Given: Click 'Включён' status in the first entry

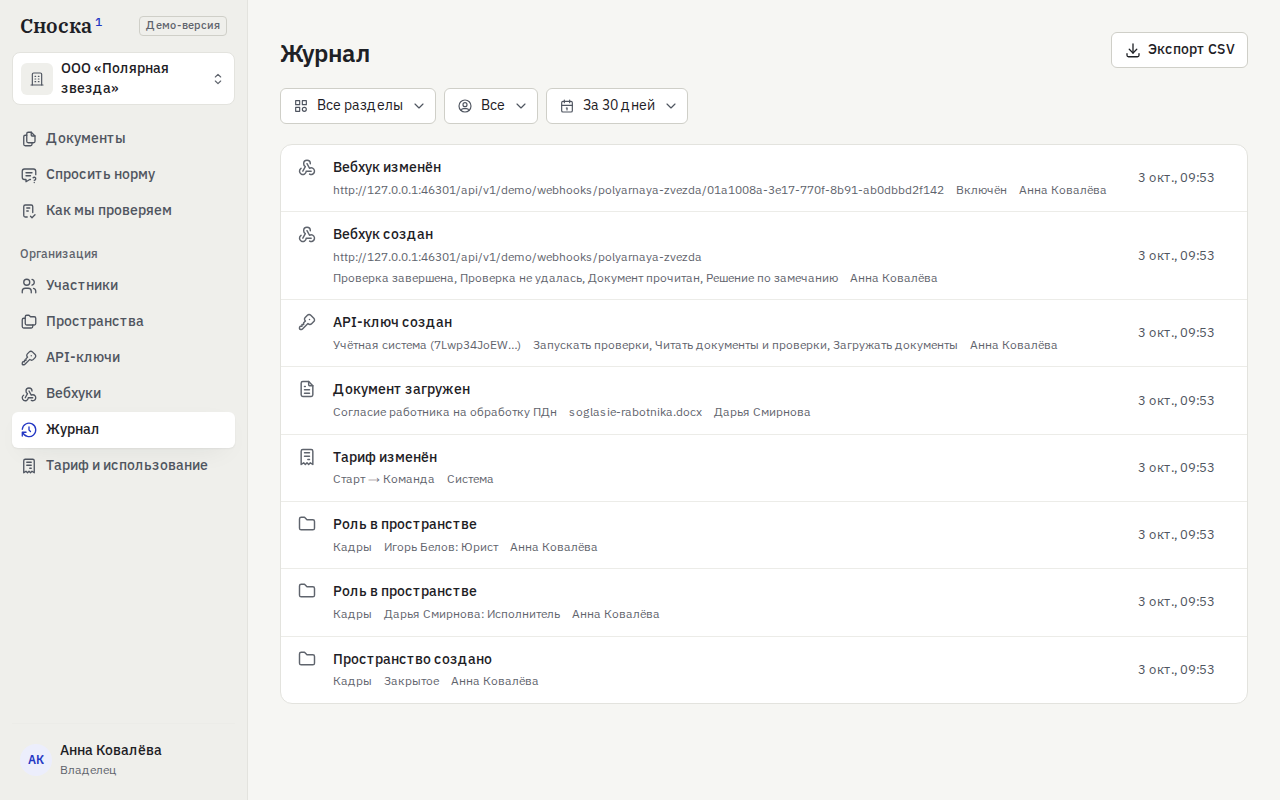Looking at the screenshot, I should pyautogui.click(x=981, y=190).
